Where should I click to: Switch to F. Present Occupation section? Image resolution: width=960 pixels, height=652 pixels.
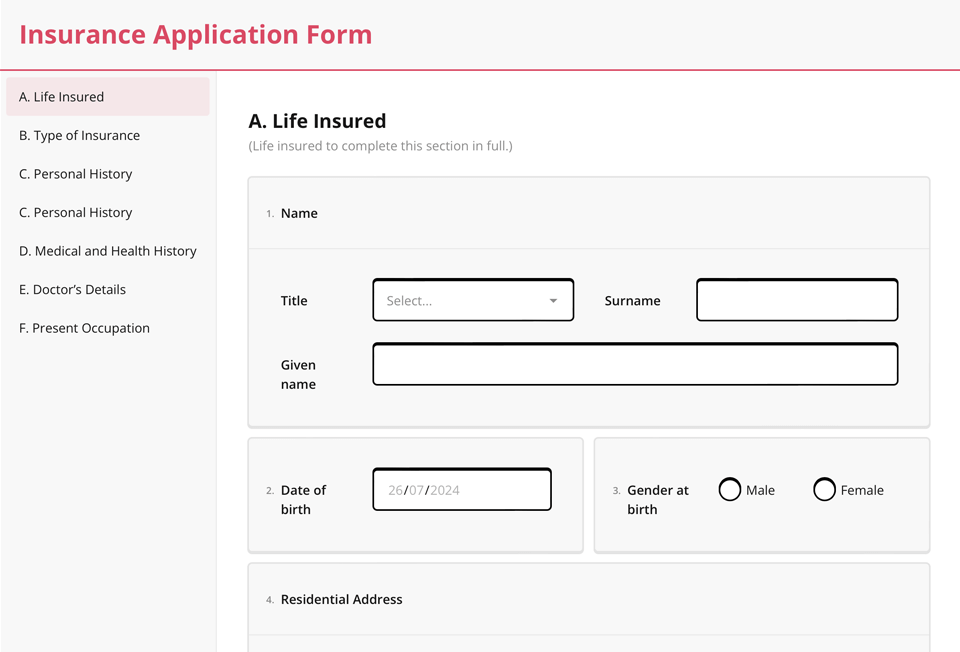coord(84,328)
